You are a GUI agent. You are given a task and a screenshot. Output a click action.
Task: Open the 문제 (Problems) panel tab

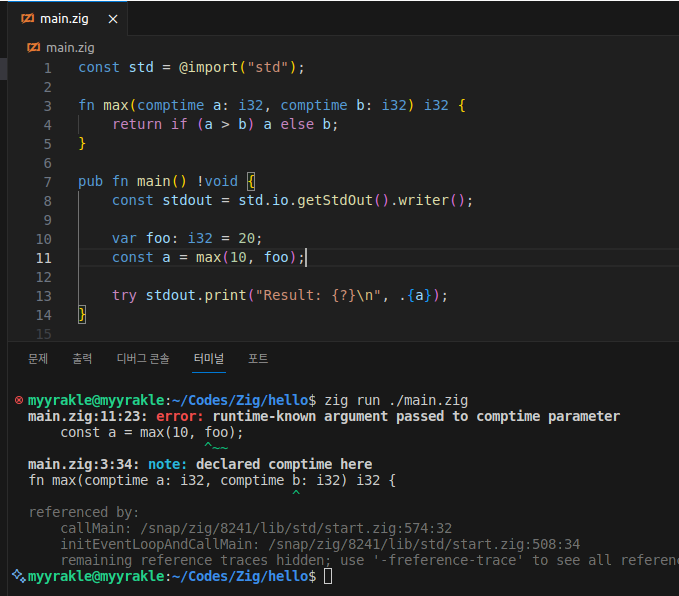tap(38, 358)
